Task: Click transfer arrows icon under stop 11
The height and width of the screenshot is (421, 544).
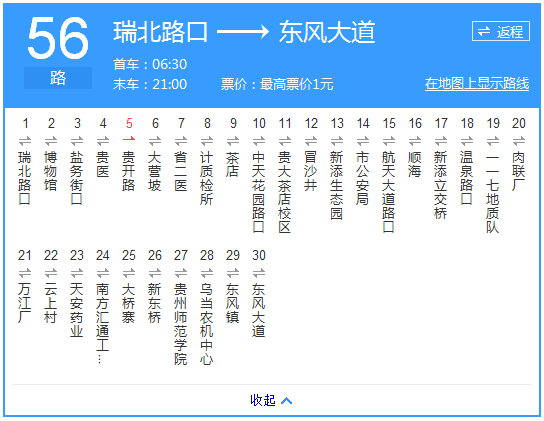Action: click(285, 141)
